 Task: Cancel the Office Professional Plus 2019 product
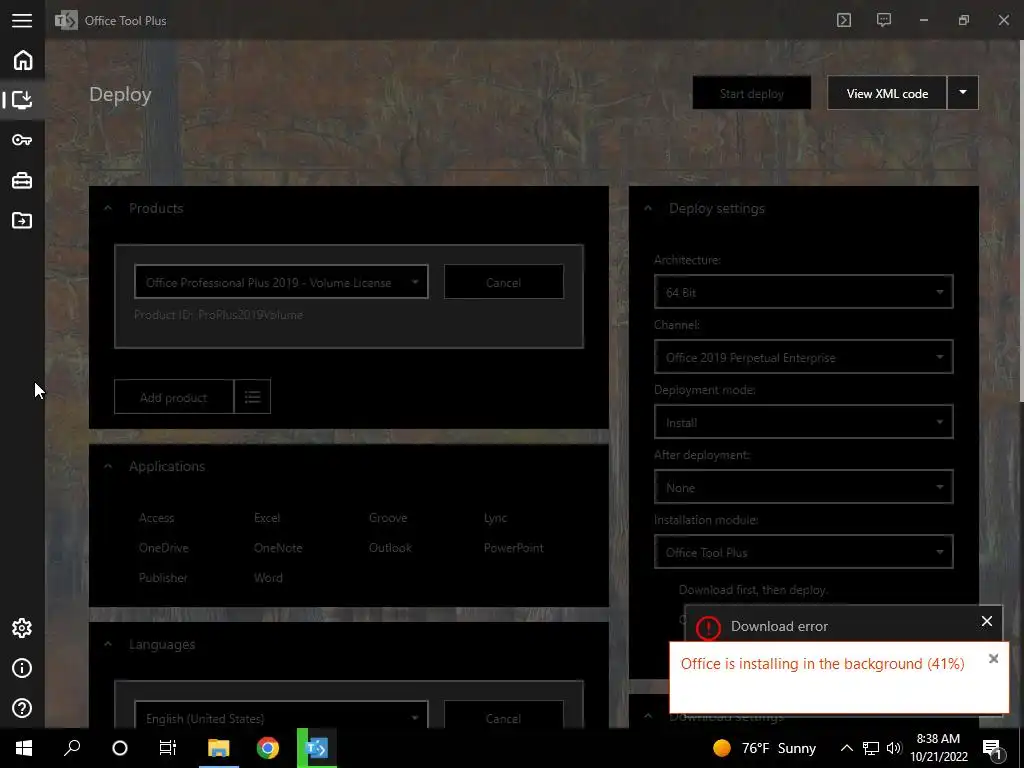[x=504, y=282]
